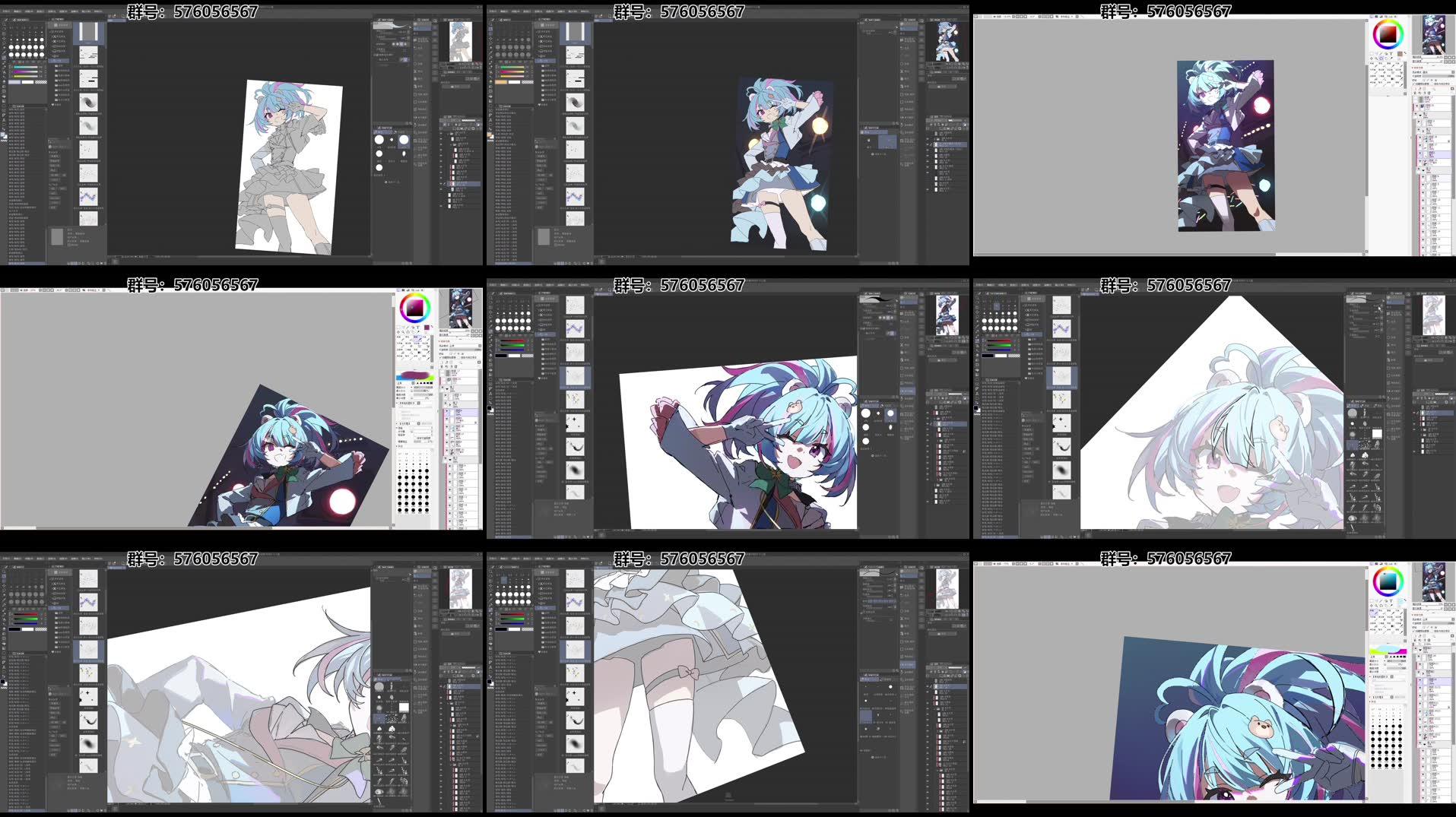
Task: Adjust the blue RGB slider in center screenshot
Action: (512, 350)
